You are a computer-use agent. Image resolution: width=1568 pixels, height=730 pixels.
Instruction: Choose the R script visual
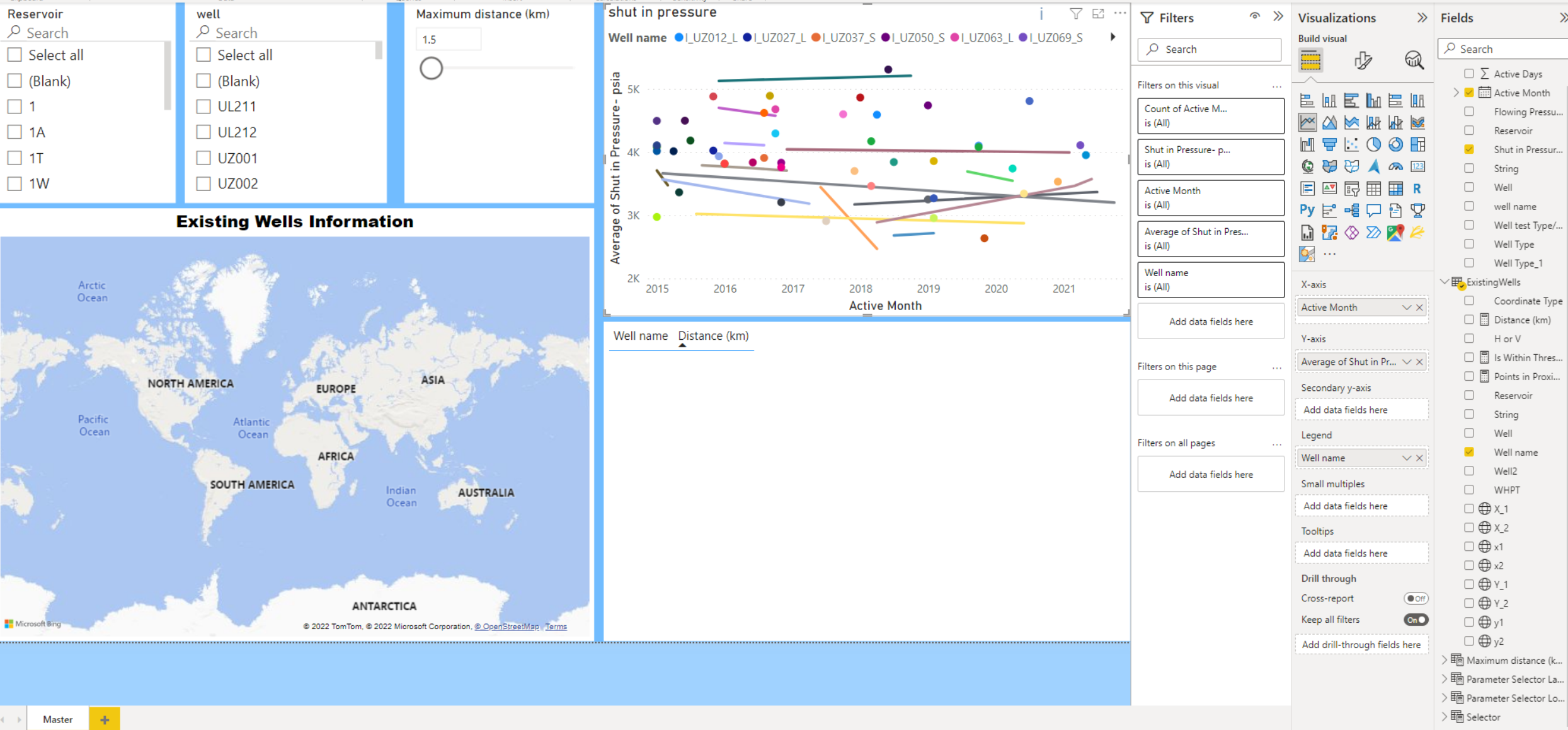pyautogui.click(x=1417, y=188)
